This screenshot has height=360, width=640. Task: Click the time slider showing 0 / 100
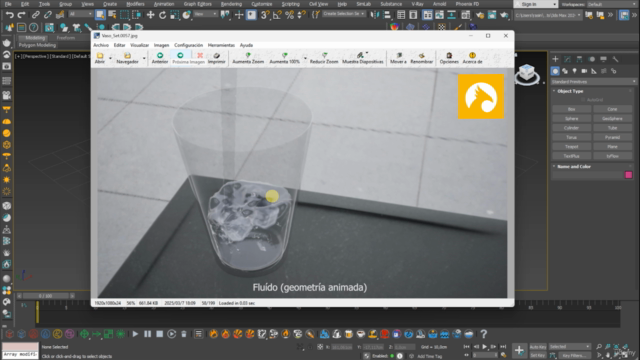(x=45, y=296)
